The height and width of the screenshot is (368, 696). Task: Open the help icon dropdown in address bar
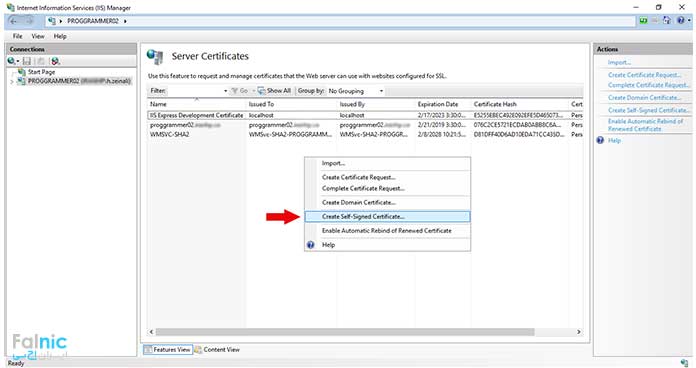point(689,20)
